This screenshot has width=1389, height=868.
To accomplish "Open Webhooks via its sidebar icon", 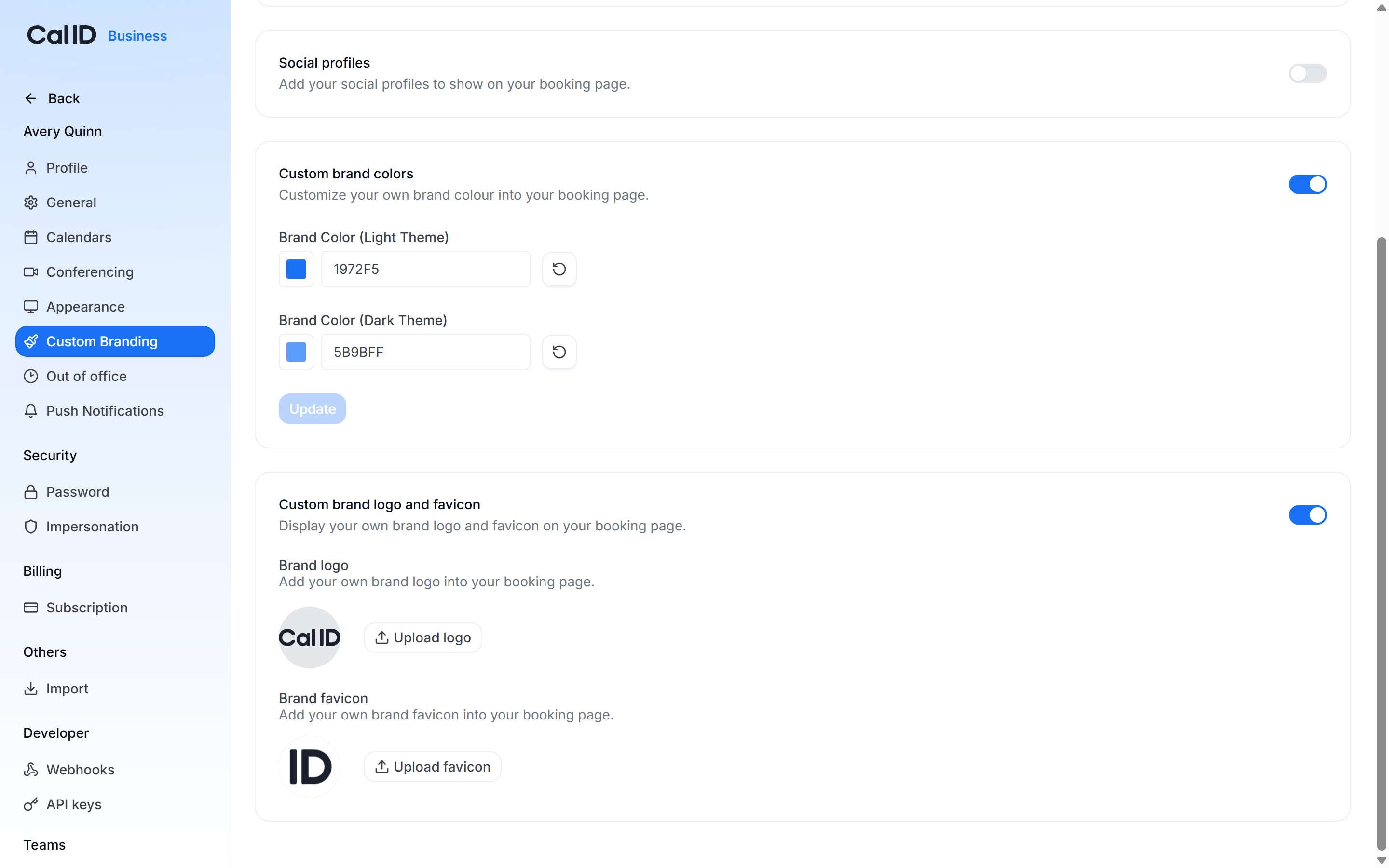I will point(31,769).
